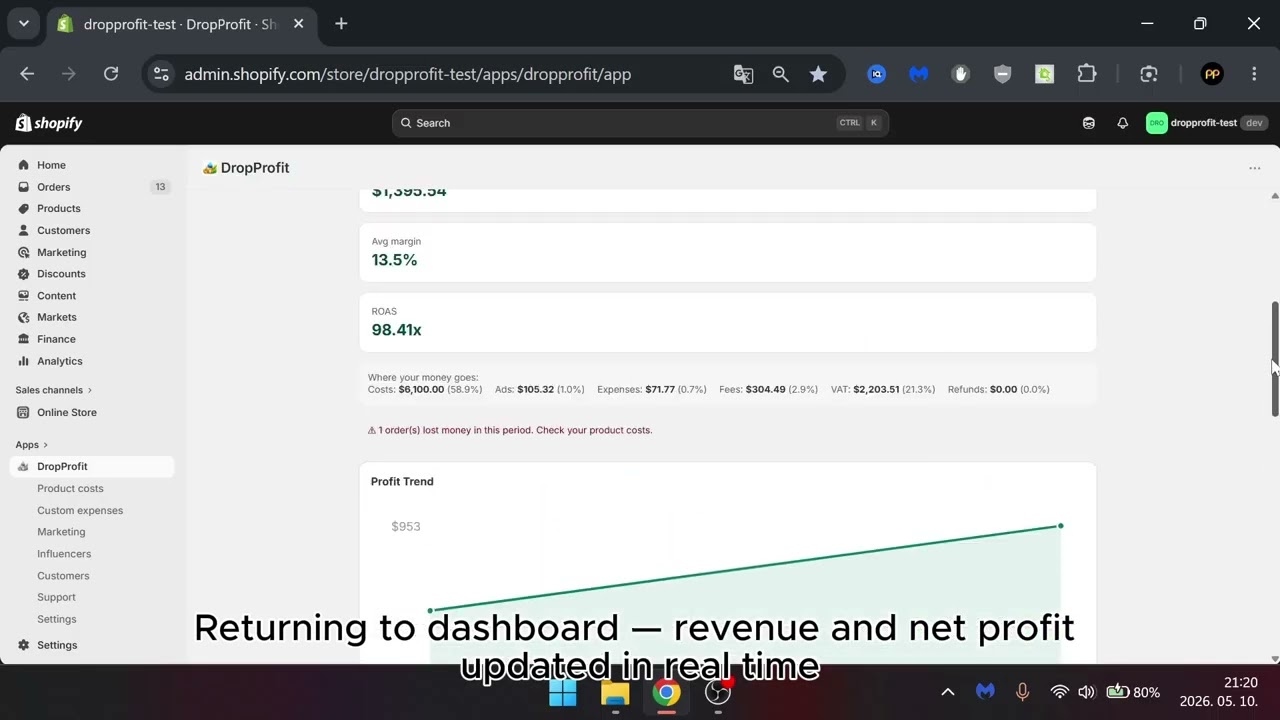The image size is (1280, 720).
Task: Open the notifications bell
Action: tap(1123, 123)
